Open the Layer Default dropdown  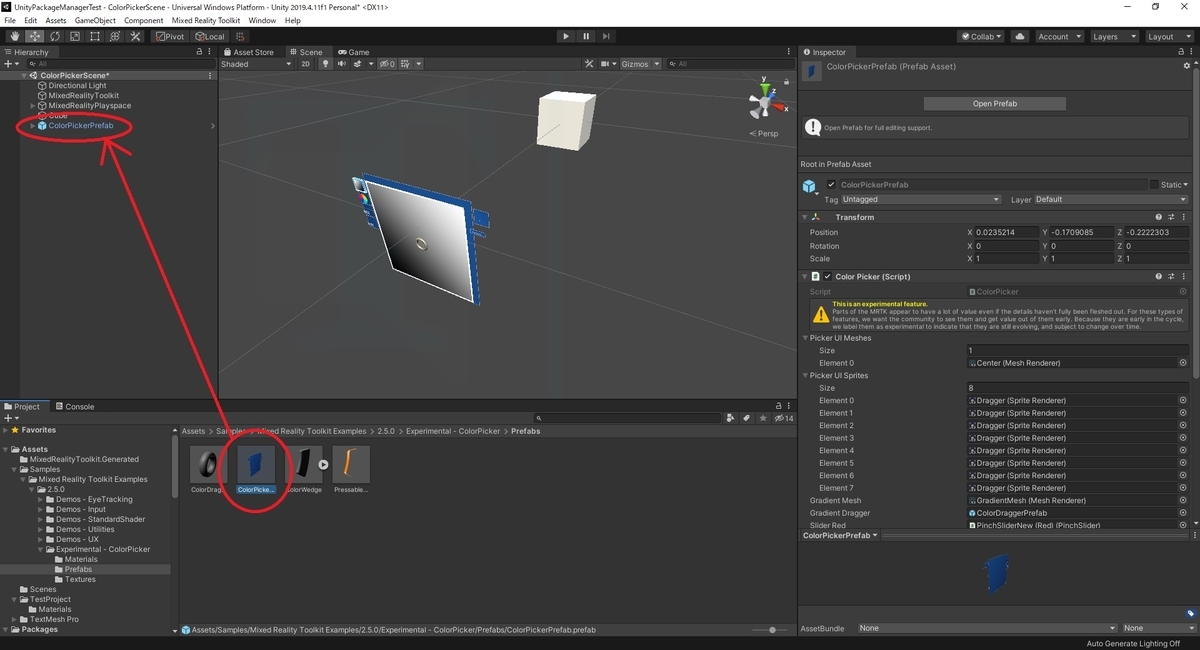1111,200
